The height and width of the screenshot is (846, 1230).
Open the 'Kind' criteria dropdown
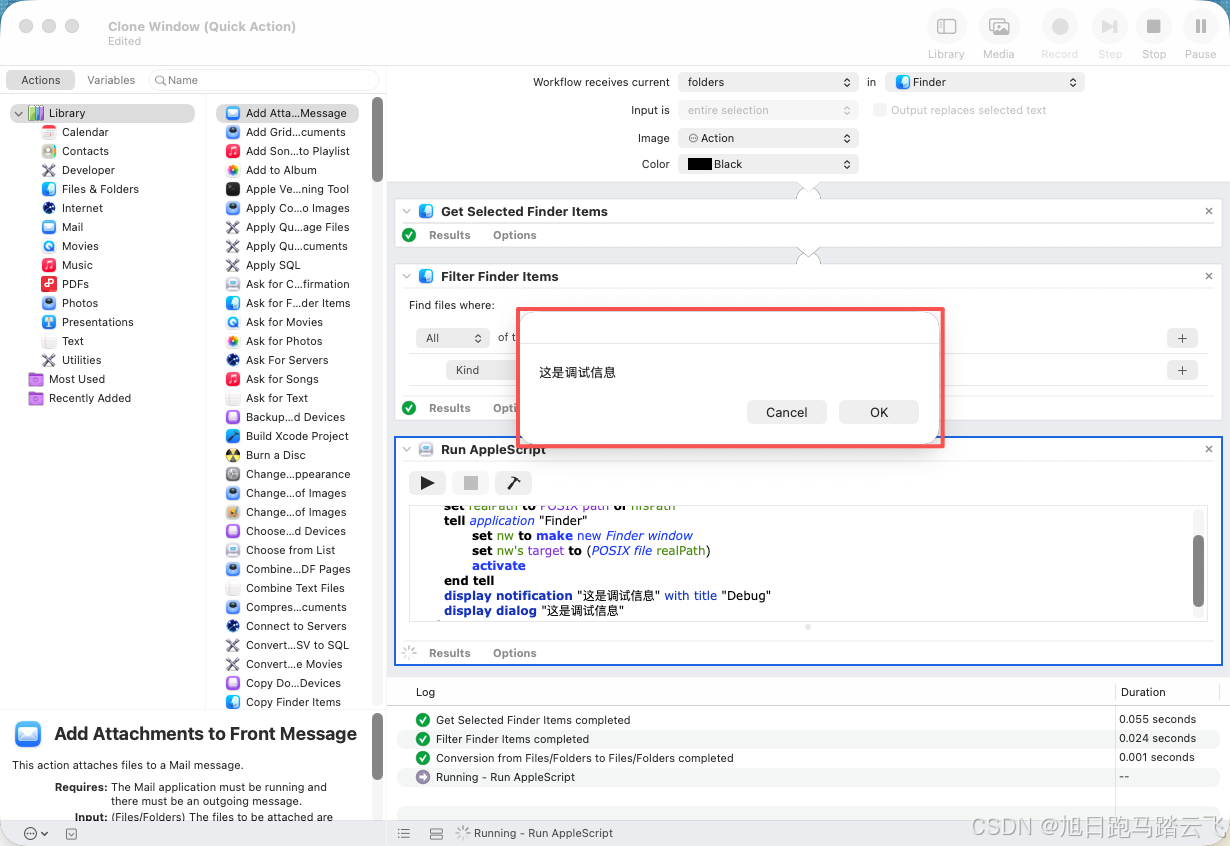[482, 370]
